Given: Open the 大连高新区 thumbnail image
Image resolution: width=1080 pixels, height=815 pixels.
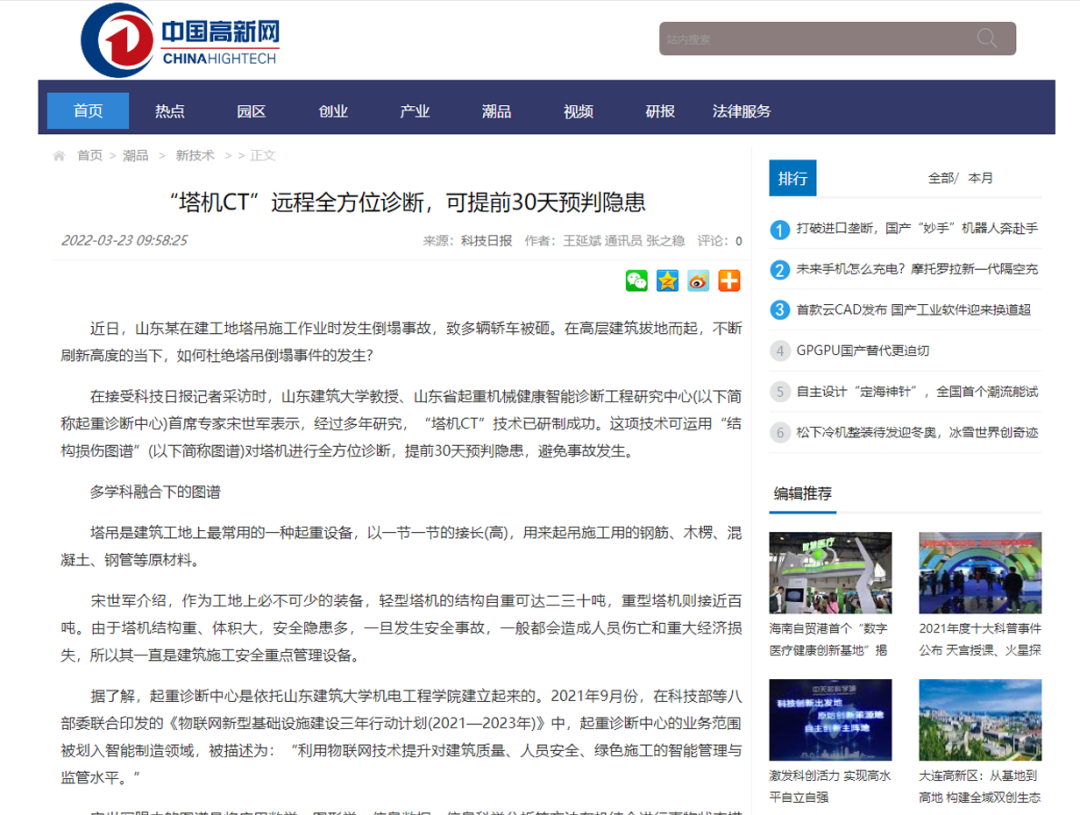Looking at the screenshot, I should point(980,720).
